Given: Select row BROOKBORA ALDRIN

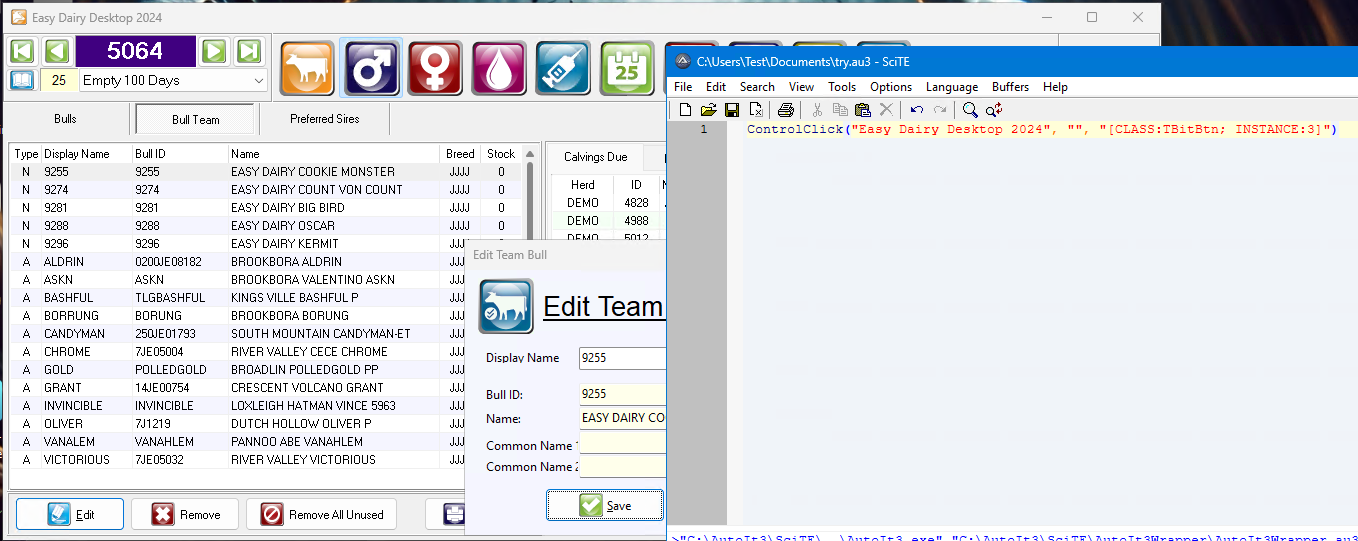Looking at the screenshot, I should (238, 262).
